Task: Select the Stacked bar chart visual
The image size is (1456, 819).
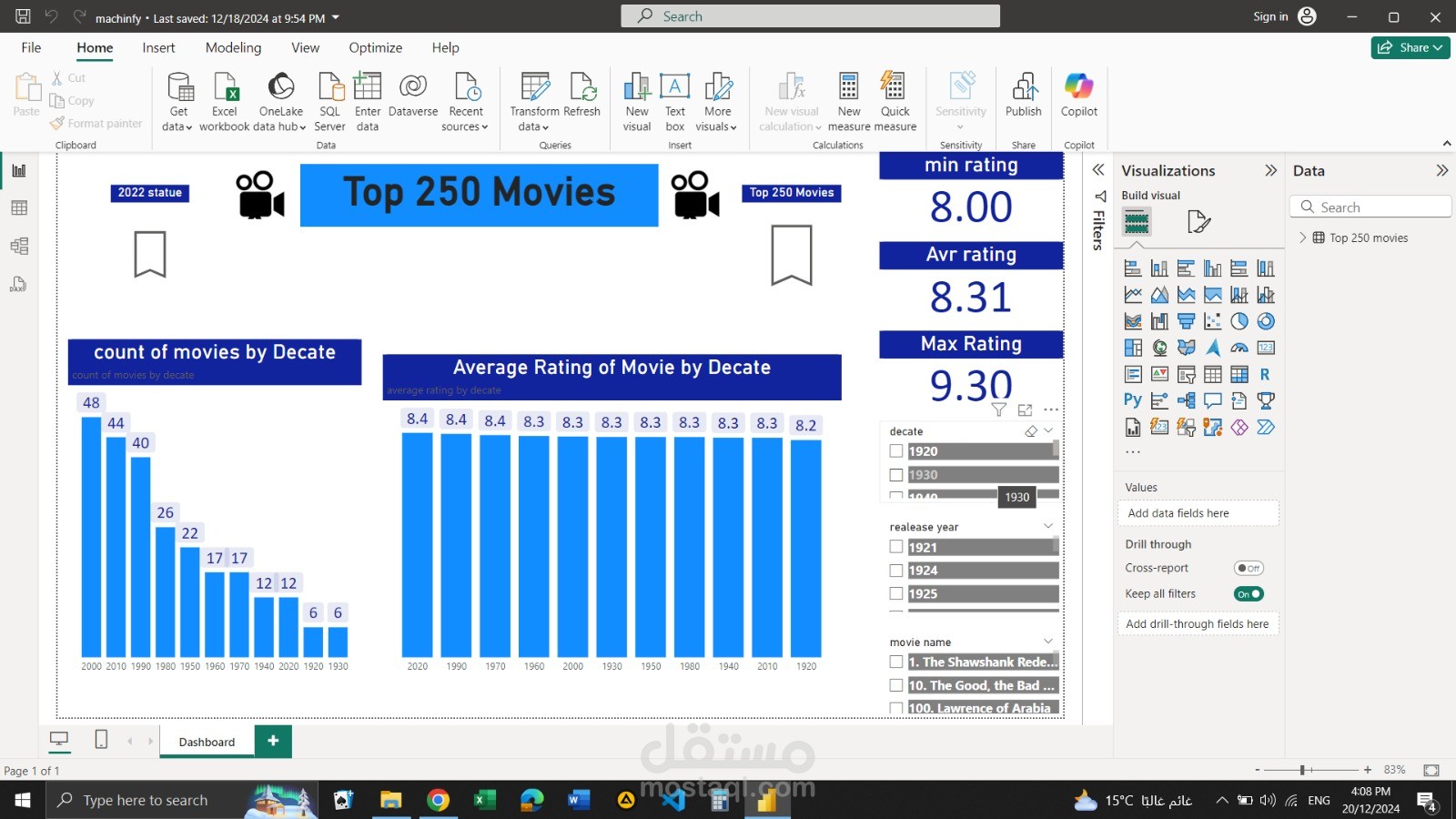Action: click(1133, 268)
